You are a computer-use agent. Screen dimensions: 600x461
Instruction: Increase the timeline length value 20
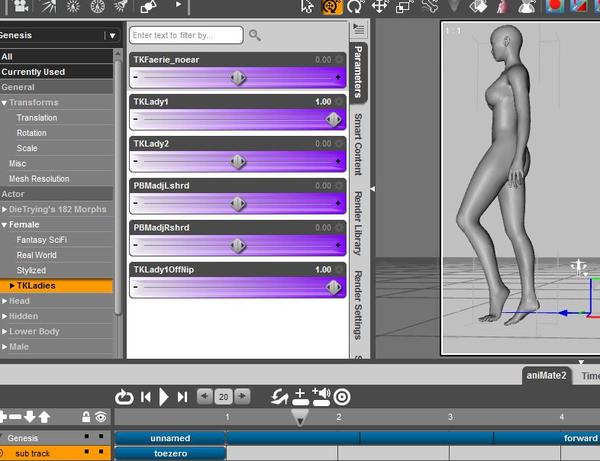[x=242, y=396]
